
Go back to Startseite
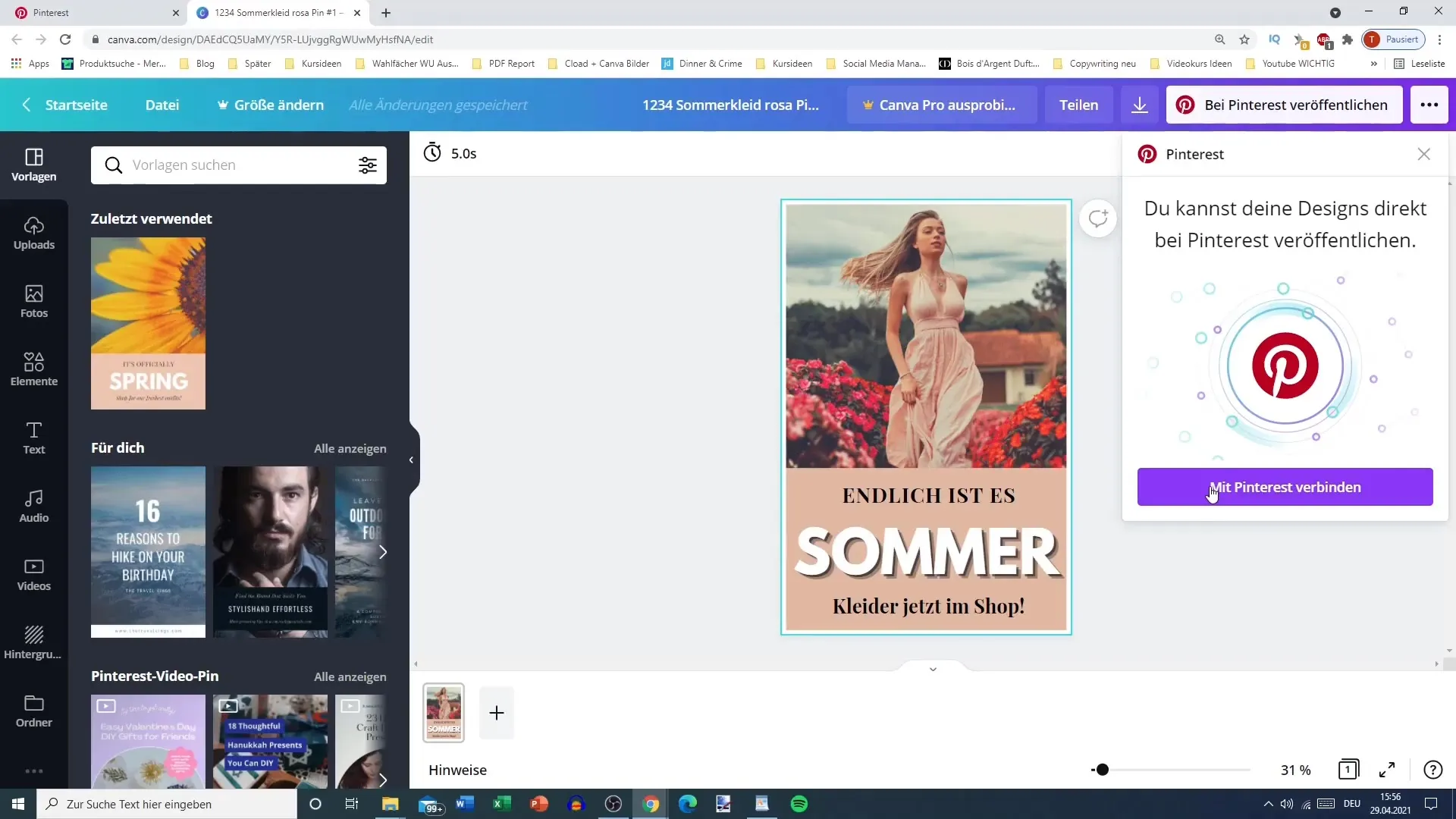pos(65,105)
